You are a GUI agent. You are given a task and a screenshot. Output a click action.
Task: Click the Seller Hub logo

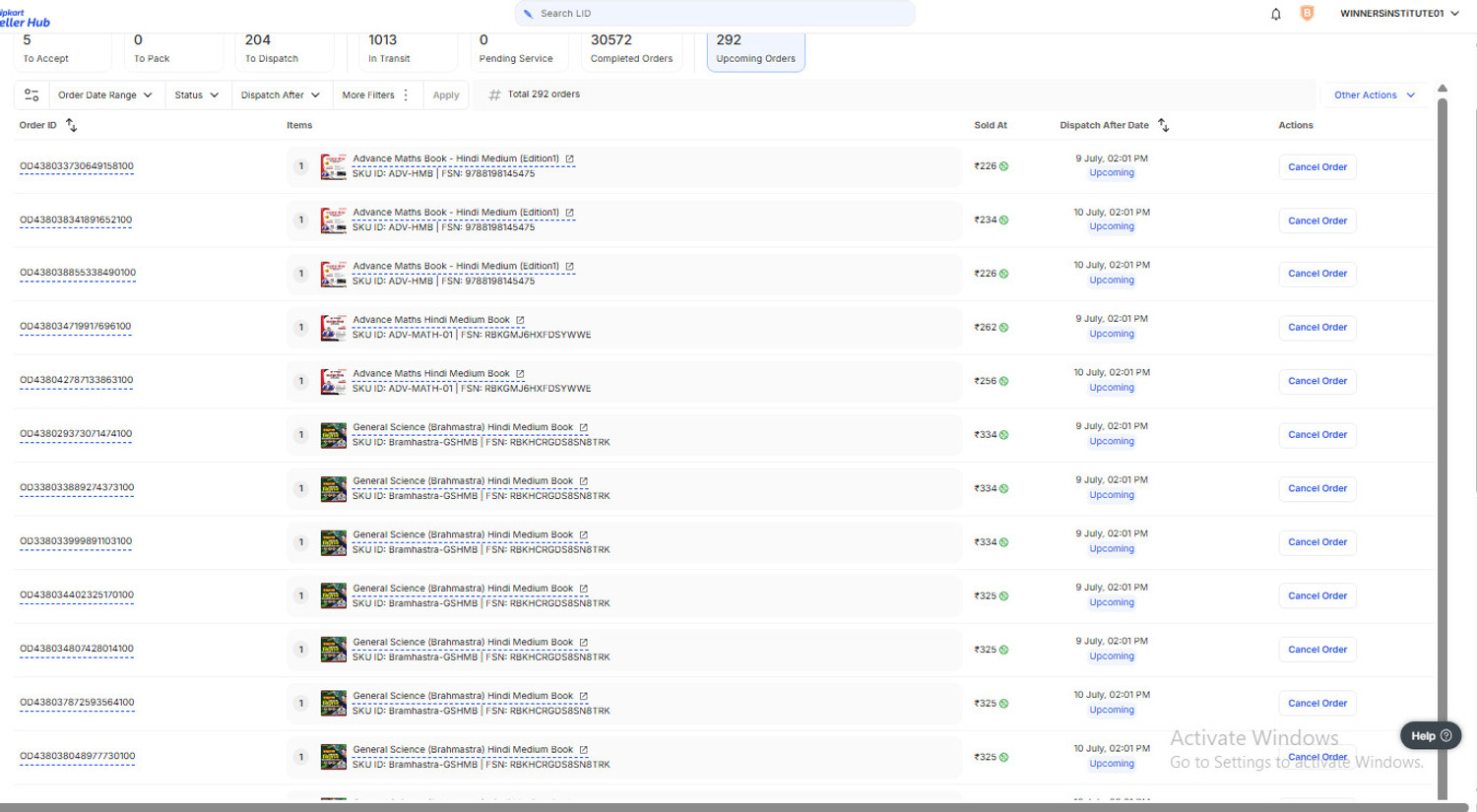25,18
